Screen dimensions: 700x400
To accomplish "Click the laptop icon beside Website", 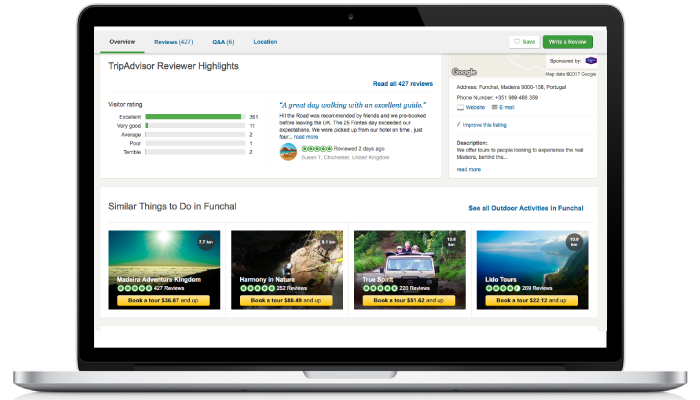I will coord(460,107).
